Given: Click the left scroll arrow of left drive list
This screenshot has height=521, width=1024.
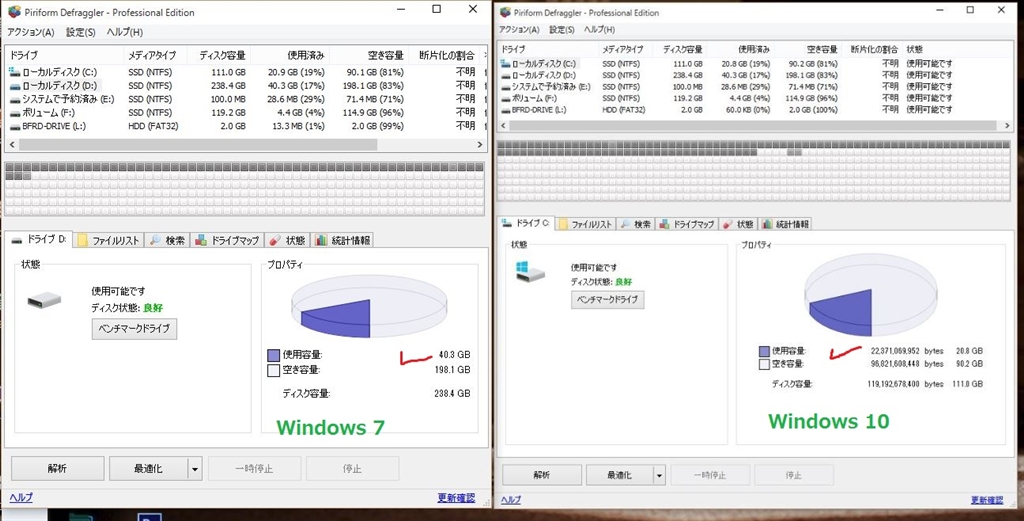Looking at the screenshot, I should [12, 144].
